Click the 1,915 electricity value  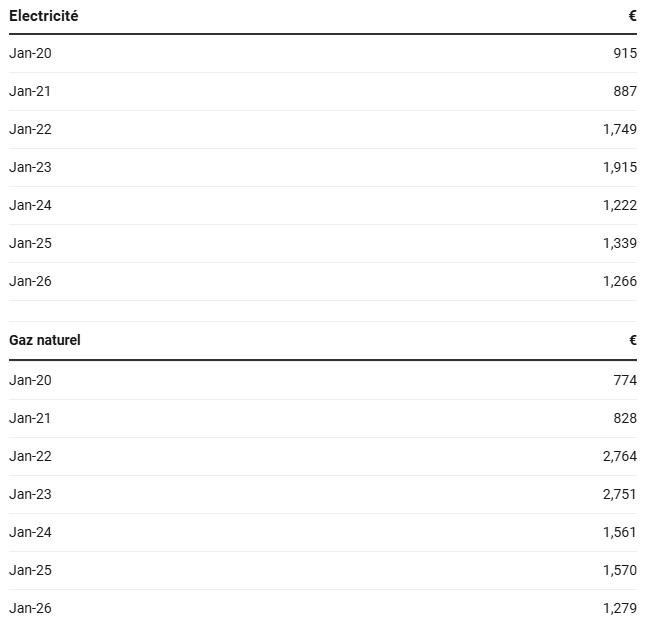(x=620, y=167)
